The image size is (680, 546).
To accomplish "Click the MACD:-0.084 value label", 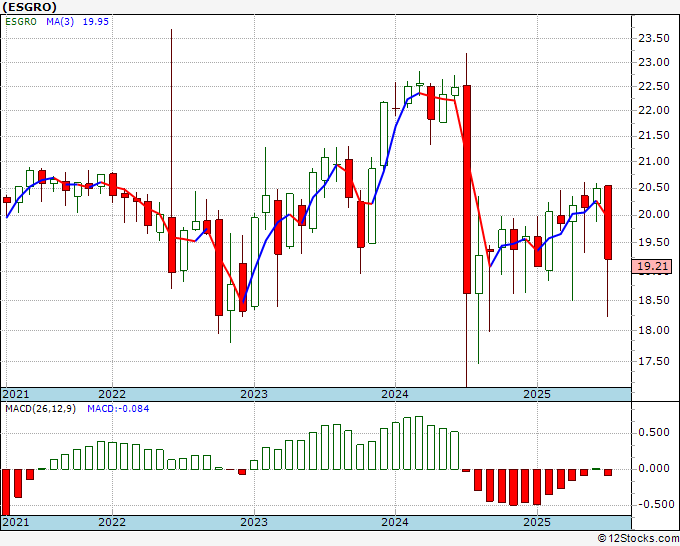I will point(118,409).
